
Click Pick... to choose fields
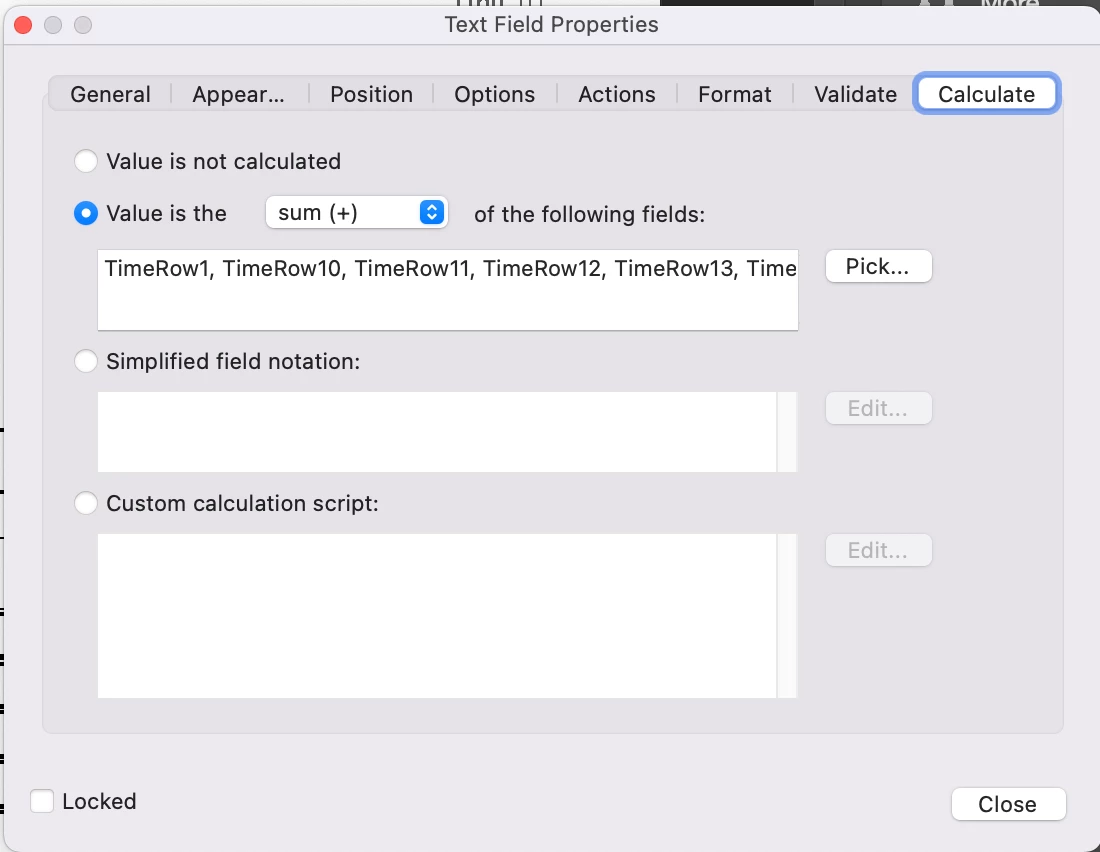pos(878,267)
